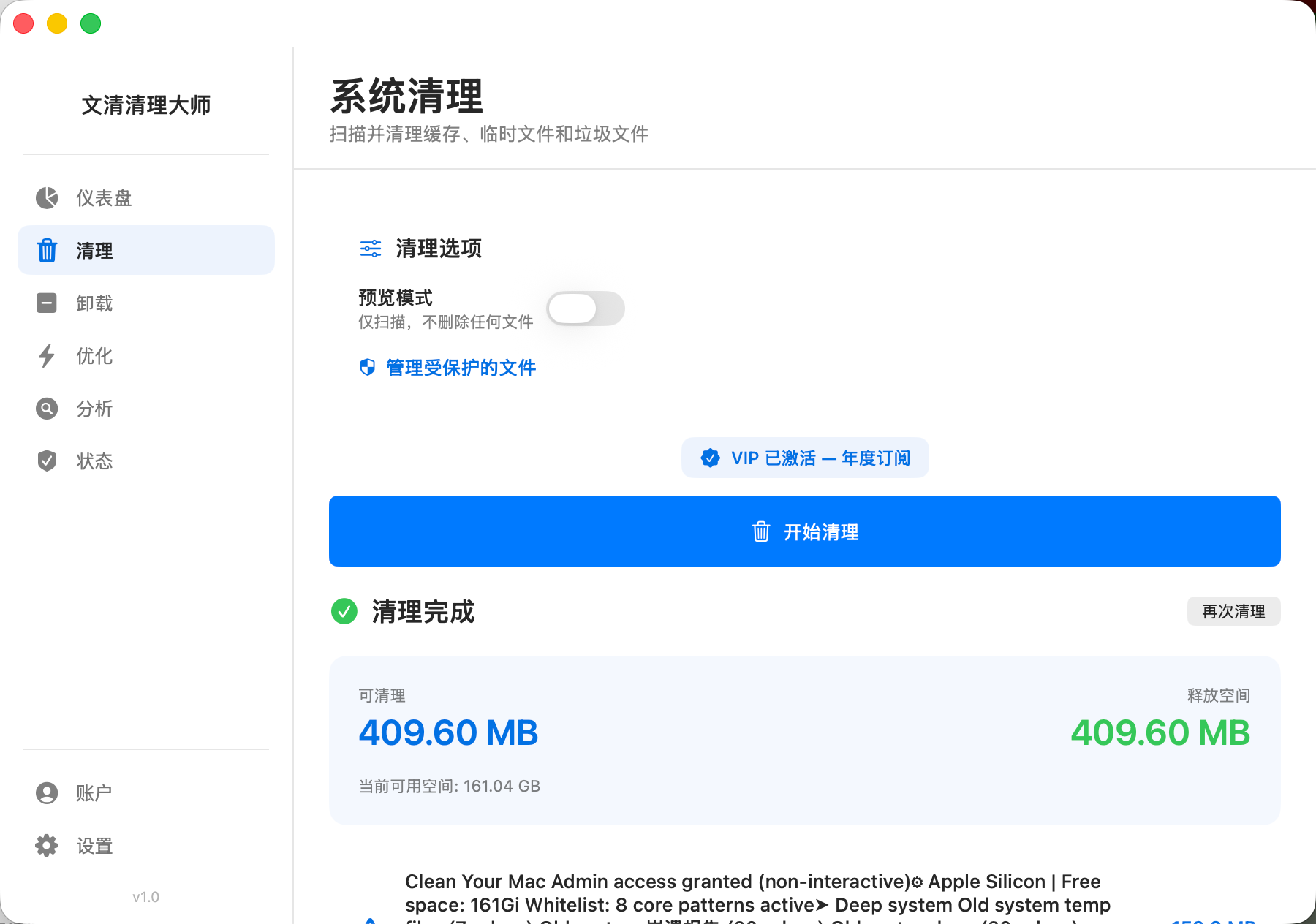Minimize the window with yellow button
Screen dimensions: 1316x924
57,23
